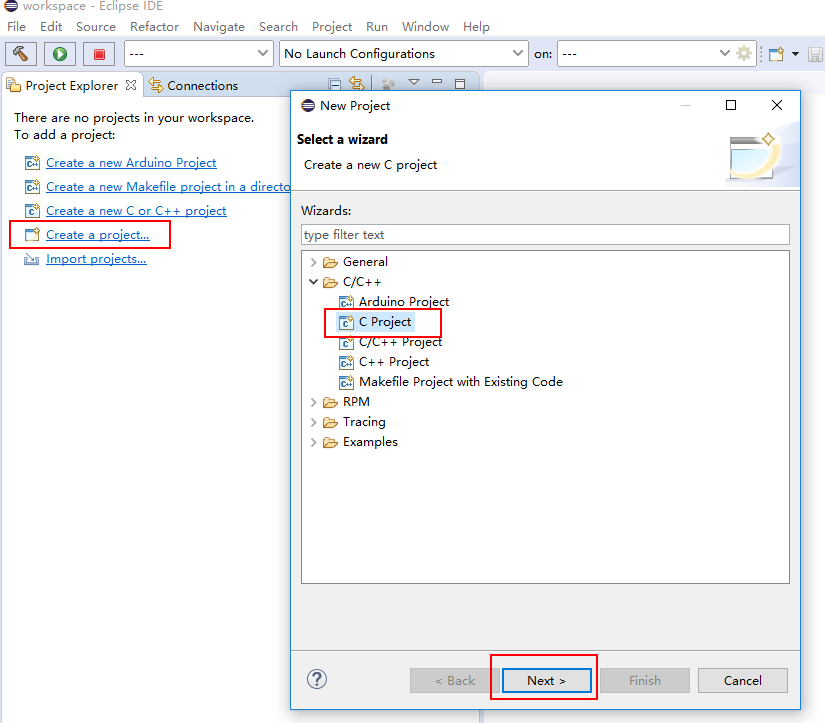Click icon beside Import projects
The width and height of the screenshot is (825, 723).
coord(32,259)
